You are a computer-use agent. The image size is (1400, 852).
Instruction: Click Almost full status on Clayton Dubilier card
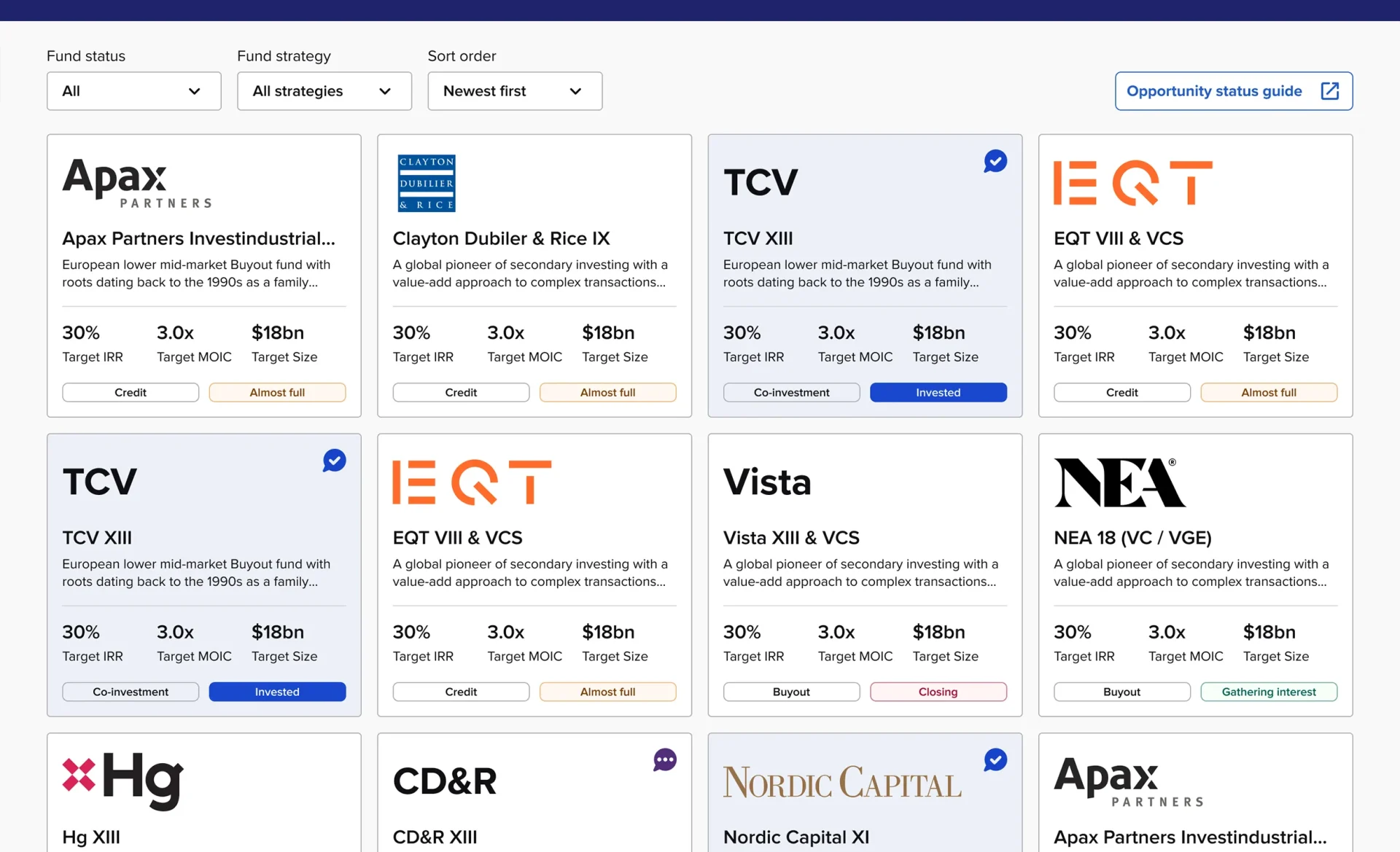(x=607, y=392)
